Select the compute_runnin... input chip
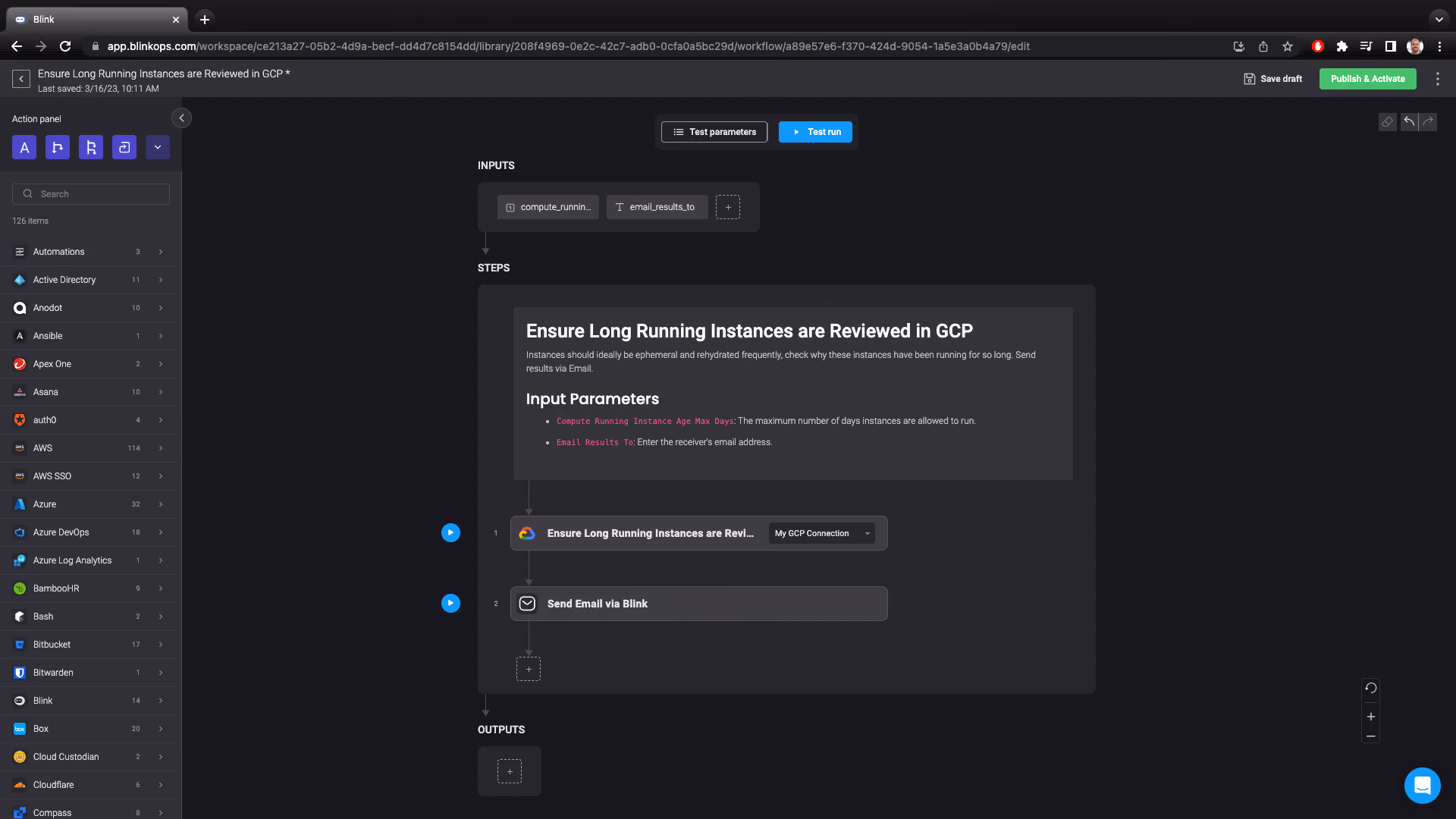 tap(548, 207)
